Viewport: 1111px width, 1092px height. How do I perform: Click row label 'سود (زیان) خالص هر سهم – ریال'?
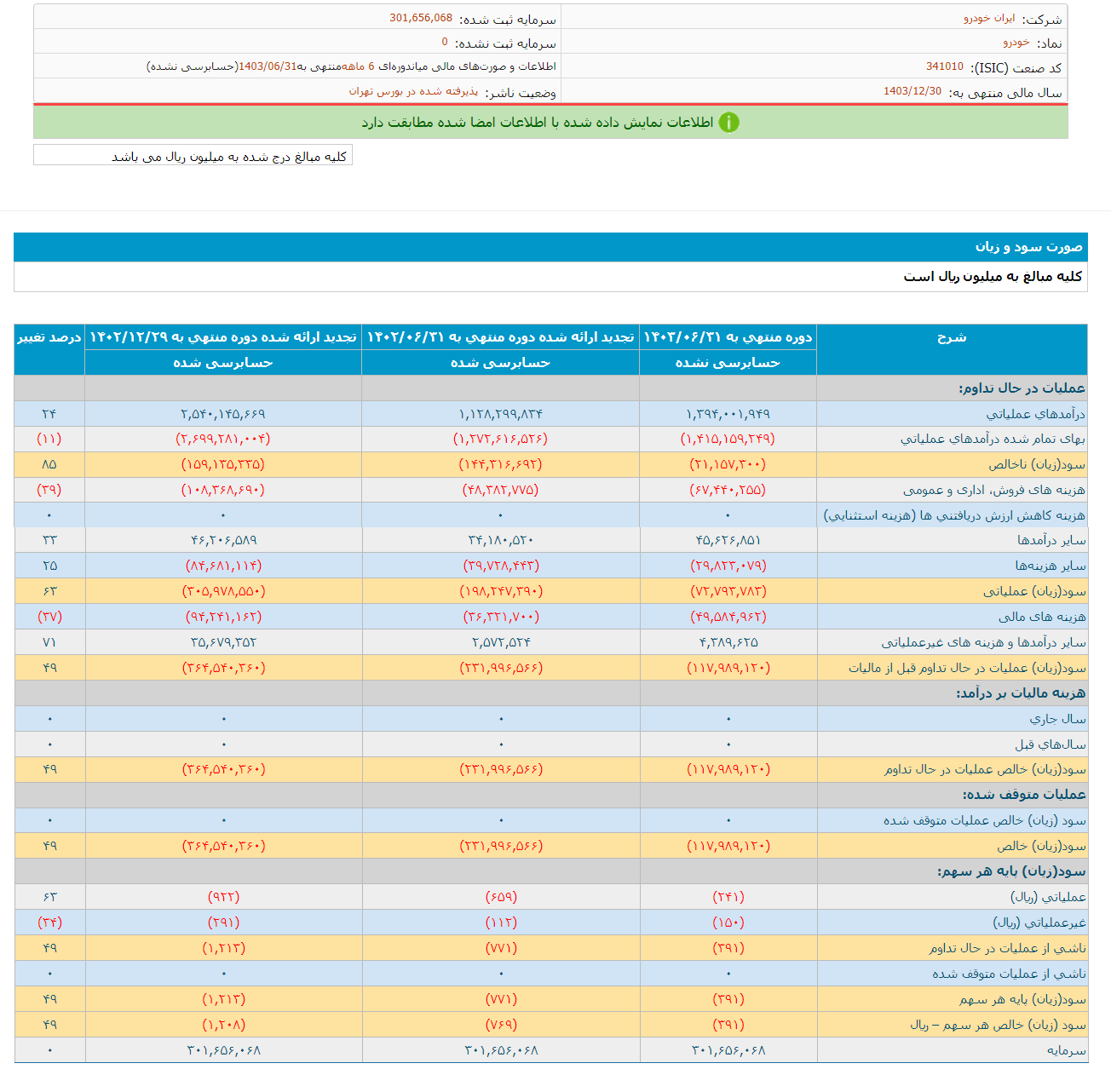coord(998,1025)
